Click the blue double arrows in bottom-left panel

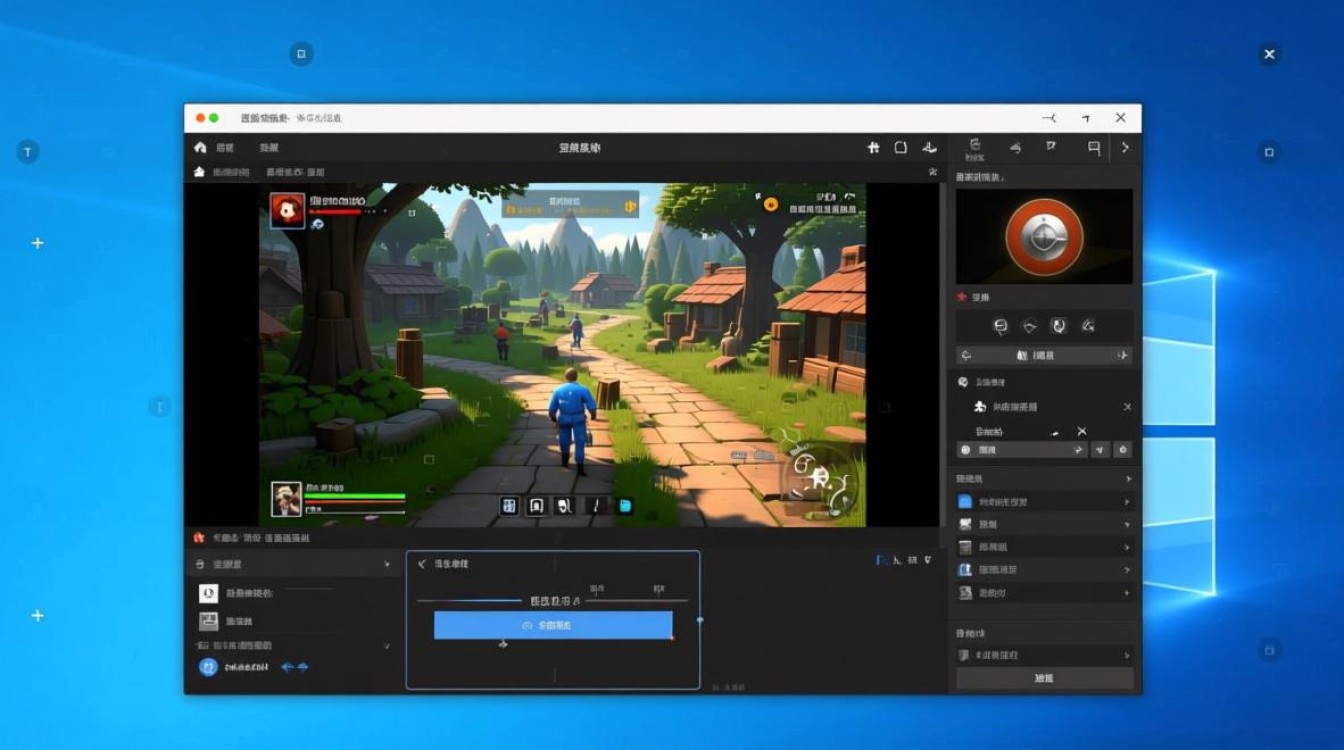click(294, 667)
